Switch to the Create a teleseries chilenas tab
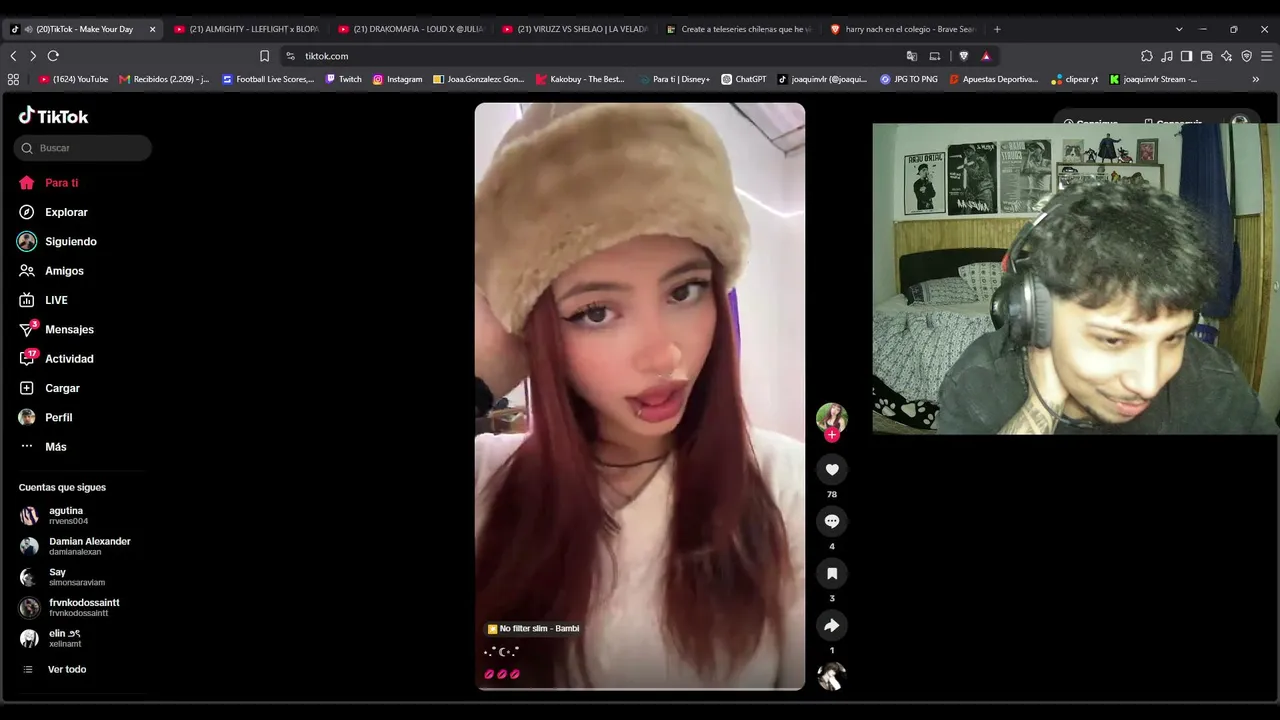 pos(739,29)
